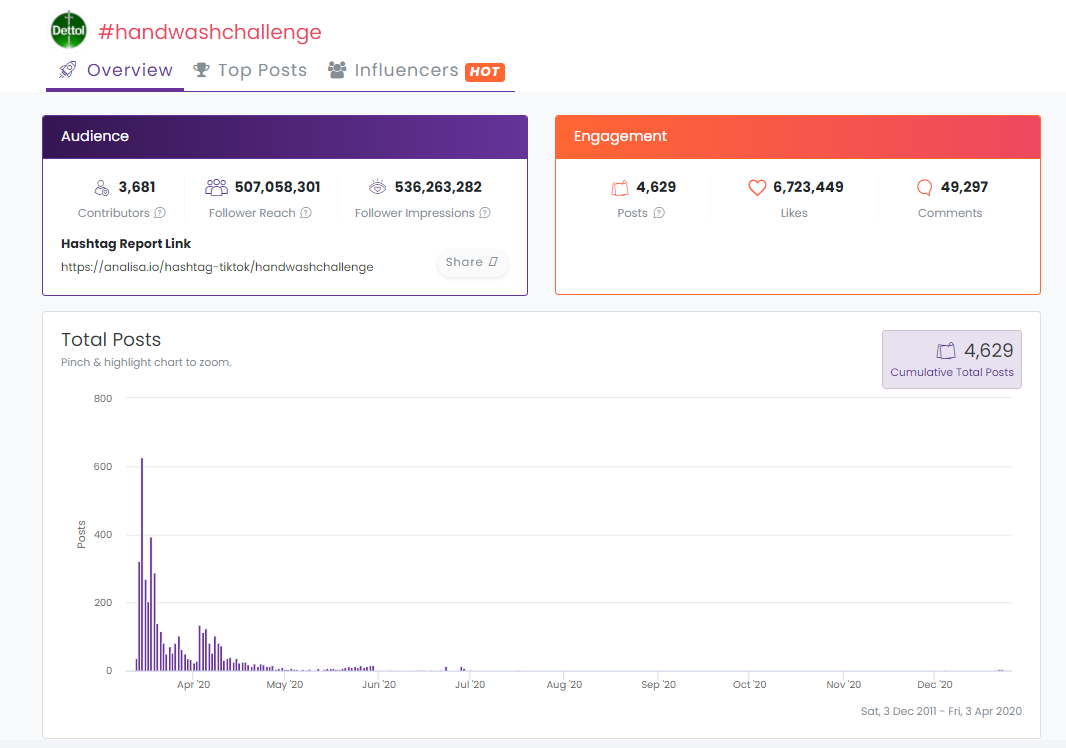
Task: Click the tallest bar in the chart
Action: (x=142, y=565)
